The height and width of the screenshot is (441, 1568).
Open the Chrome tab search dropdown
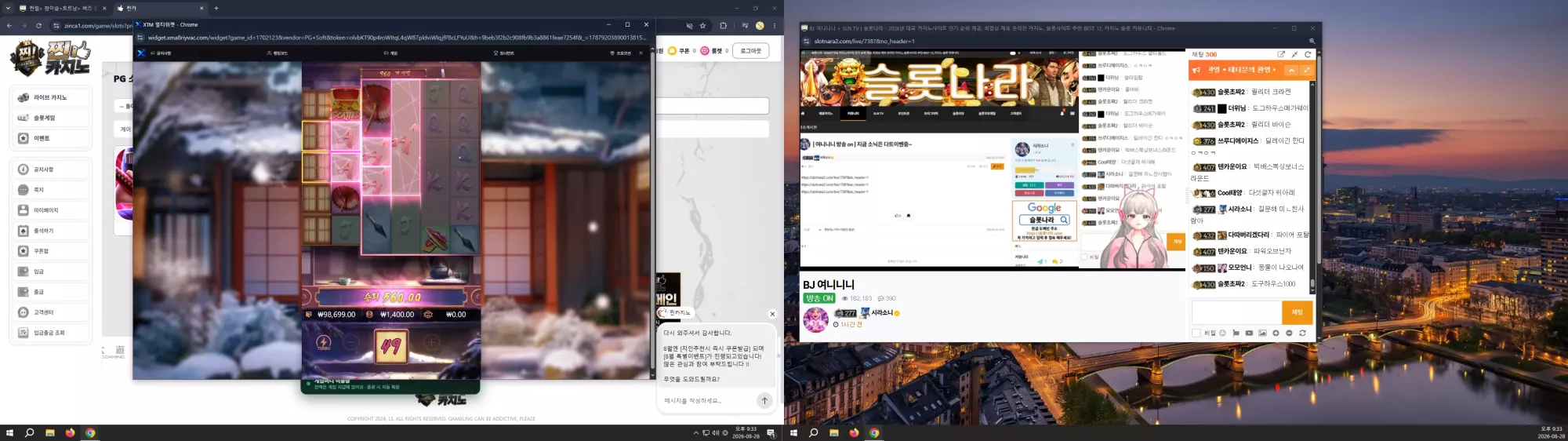[8, 8]
